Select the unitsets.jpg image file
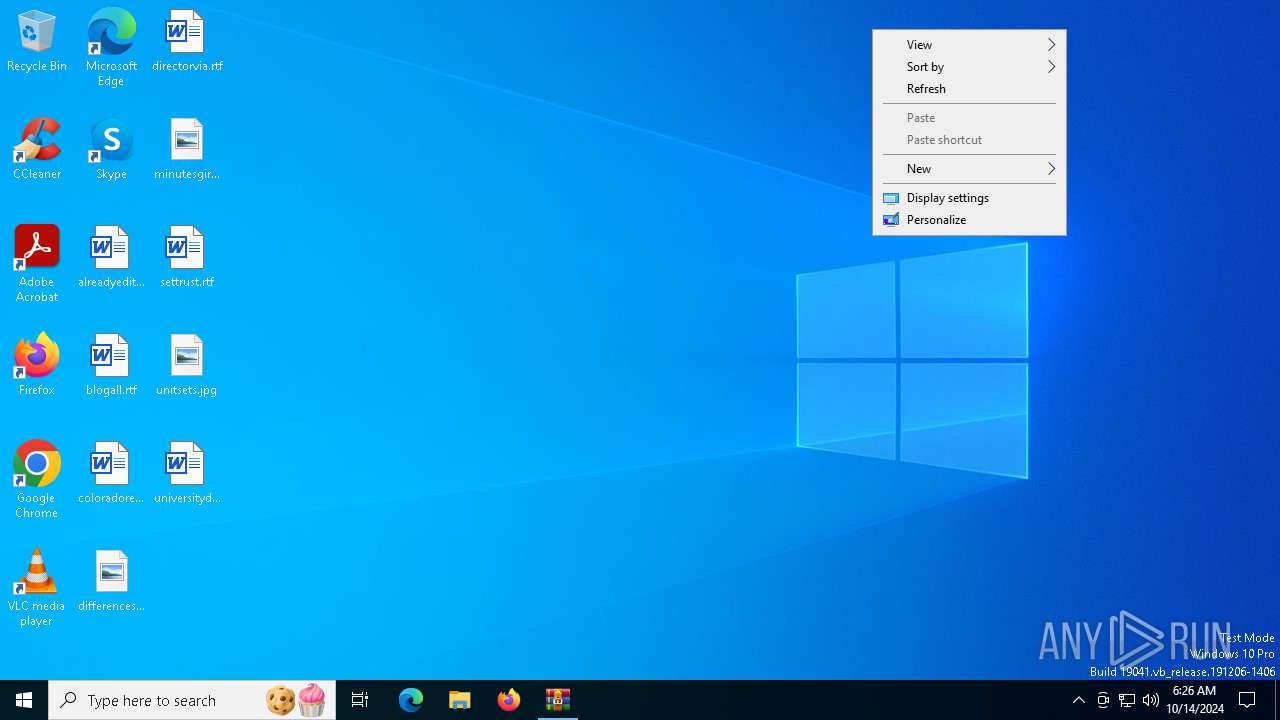This screenshot has height=720, width=1280. tap(187, 366)
